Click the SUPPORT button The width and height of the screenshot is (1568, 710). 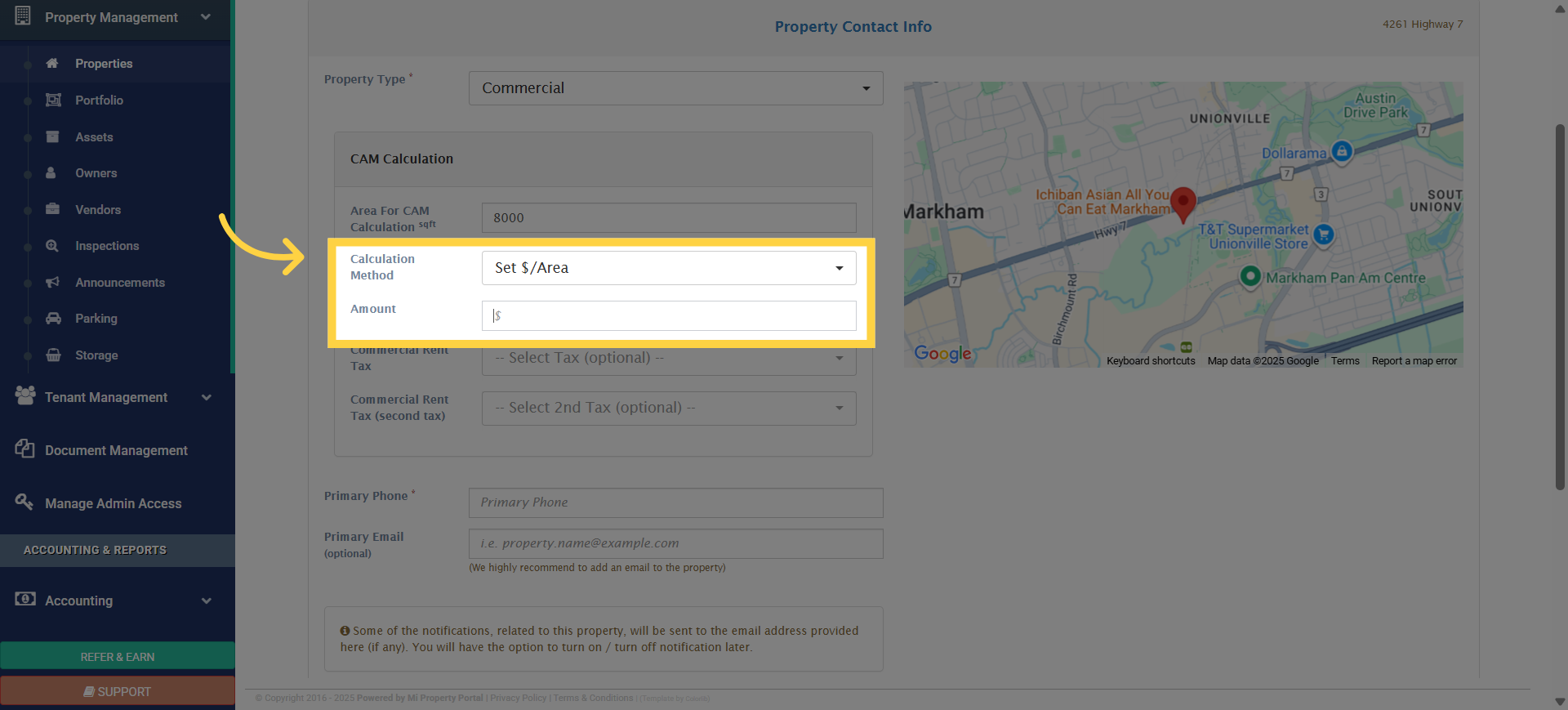(x=118, y=691)
